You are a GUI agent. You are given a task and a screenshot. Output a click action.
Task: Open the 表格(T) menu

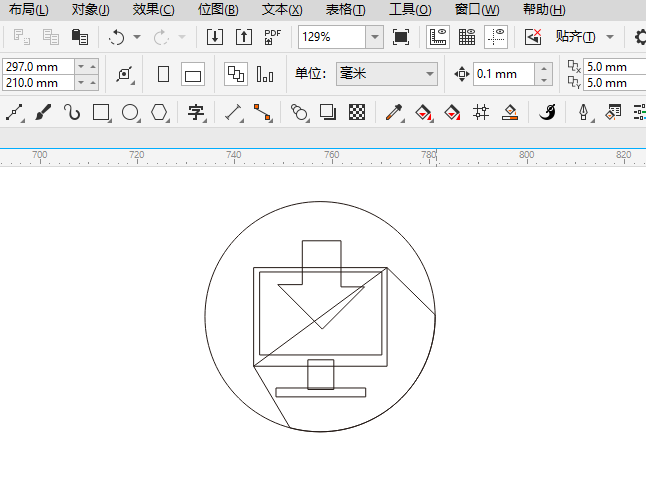(345, 9)
